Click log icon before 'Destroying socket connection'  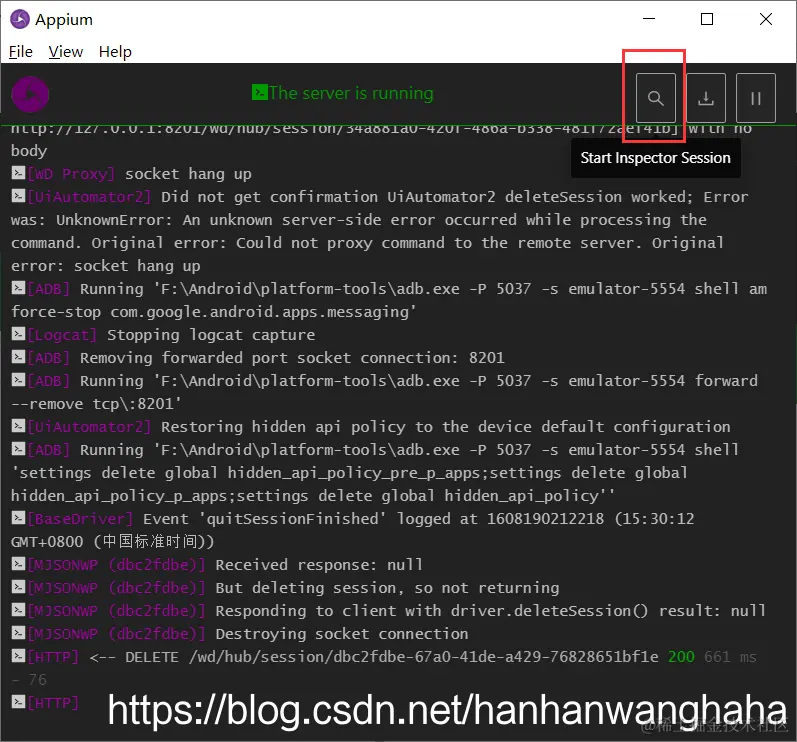[18, 633]
